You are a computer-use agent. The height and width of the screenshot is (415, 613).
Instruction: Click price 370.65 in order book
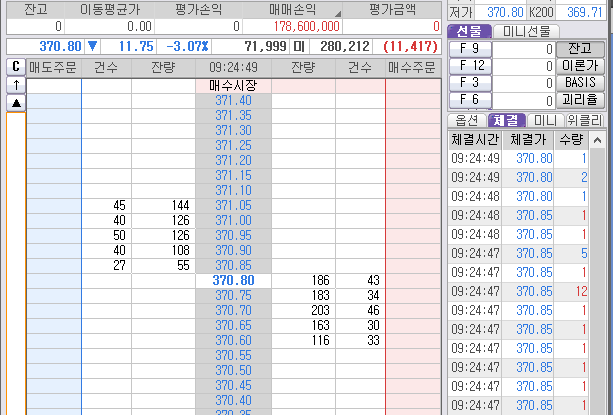(x=233, y=326)
